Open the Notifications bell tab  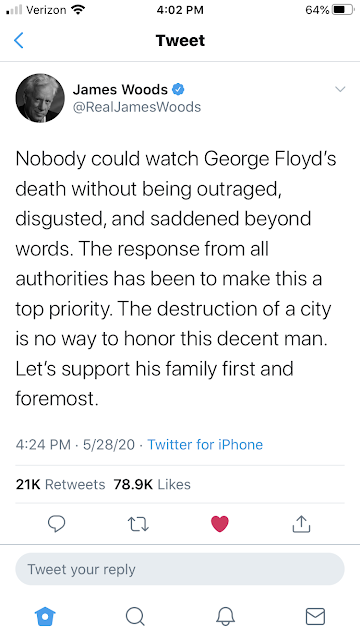[x=225, y=616]
